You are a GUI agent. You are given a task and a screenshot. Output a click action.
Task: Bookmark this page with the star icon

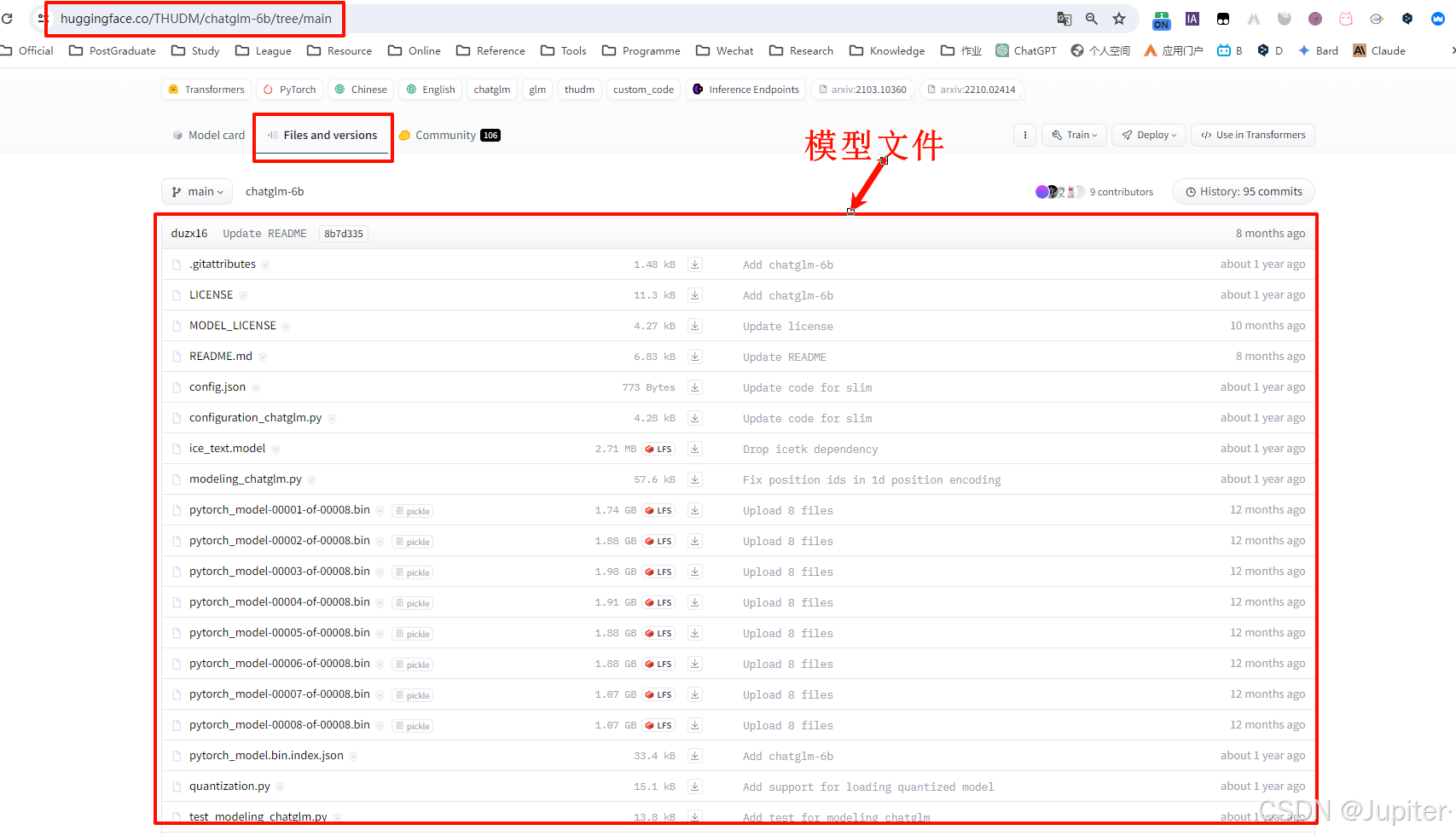pyautogui.click(x=1119, y=19)
